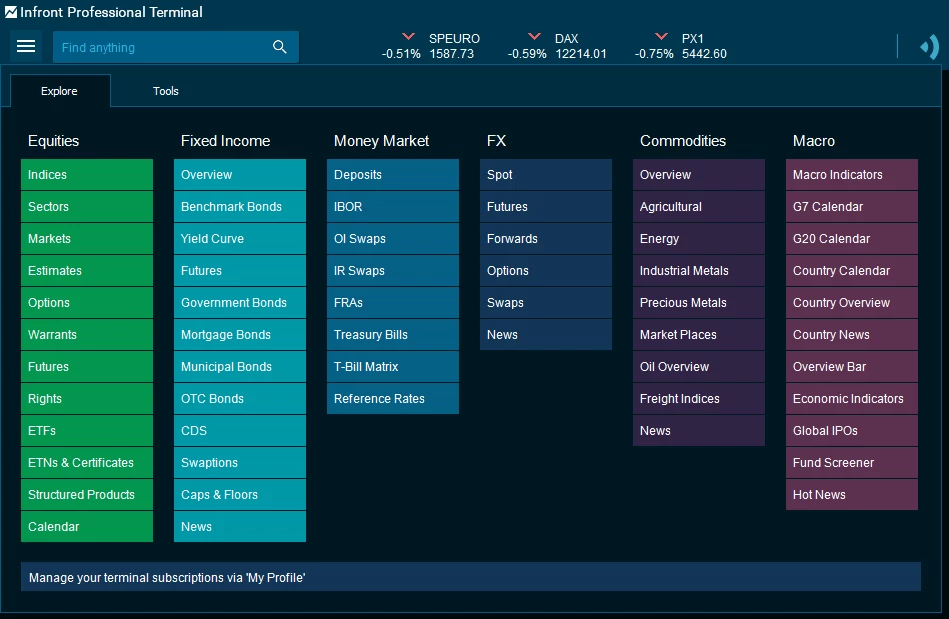Open the hamburger navigation menu

point(26,46)
